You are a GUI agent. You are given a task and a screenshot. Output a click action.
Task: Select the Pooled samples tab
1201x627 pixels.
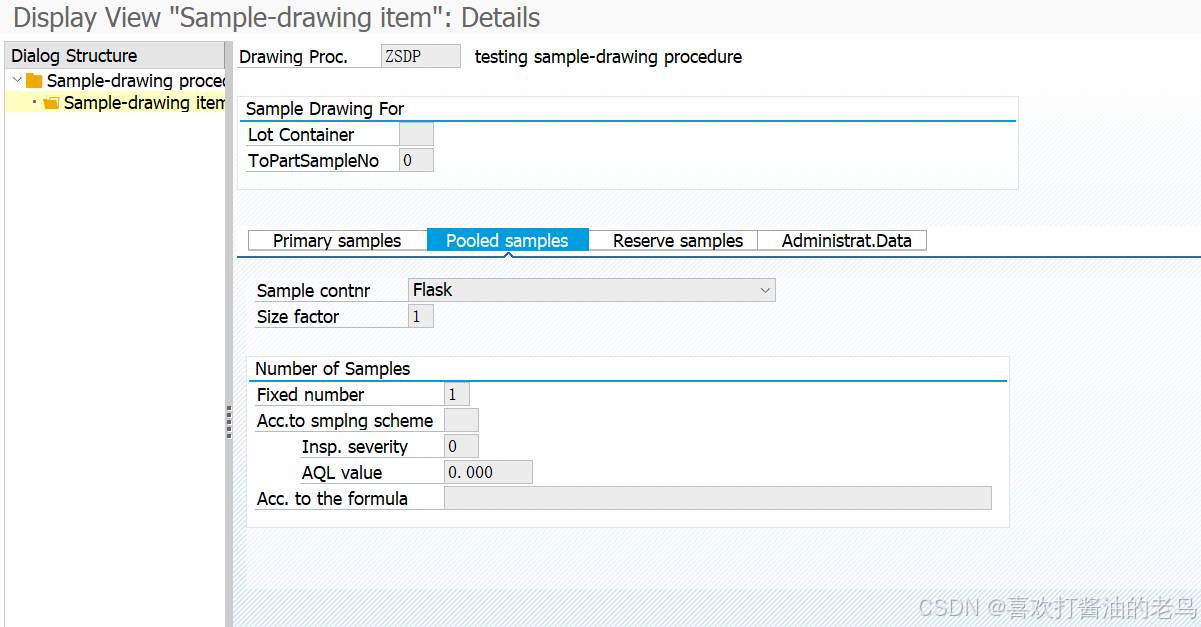[x=508, y=240]
